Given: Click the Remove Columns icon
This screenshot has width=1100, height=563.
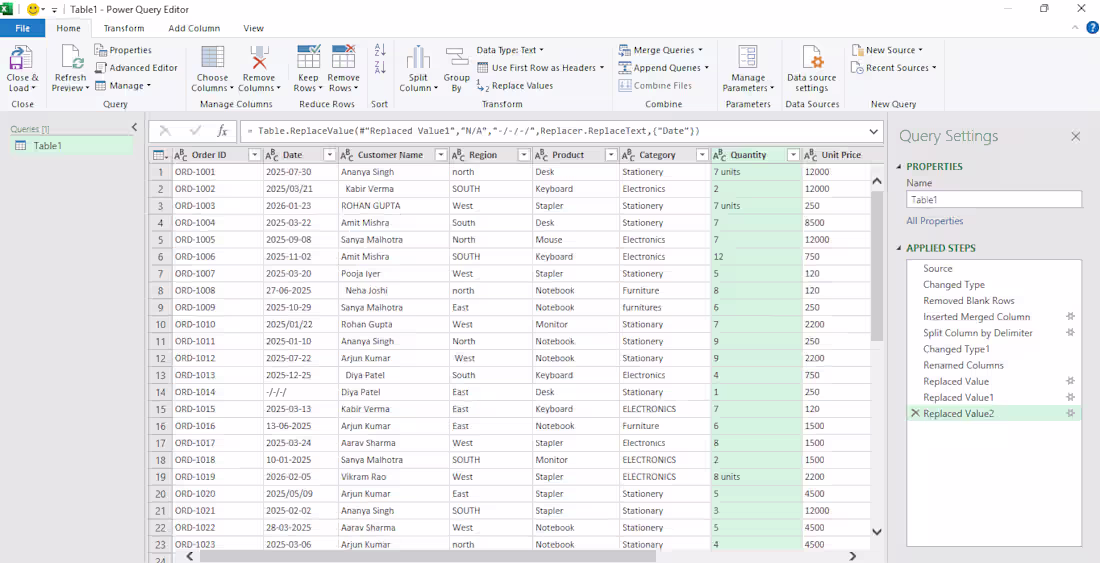Looking at the screenshot, I should tap(259, 57).
